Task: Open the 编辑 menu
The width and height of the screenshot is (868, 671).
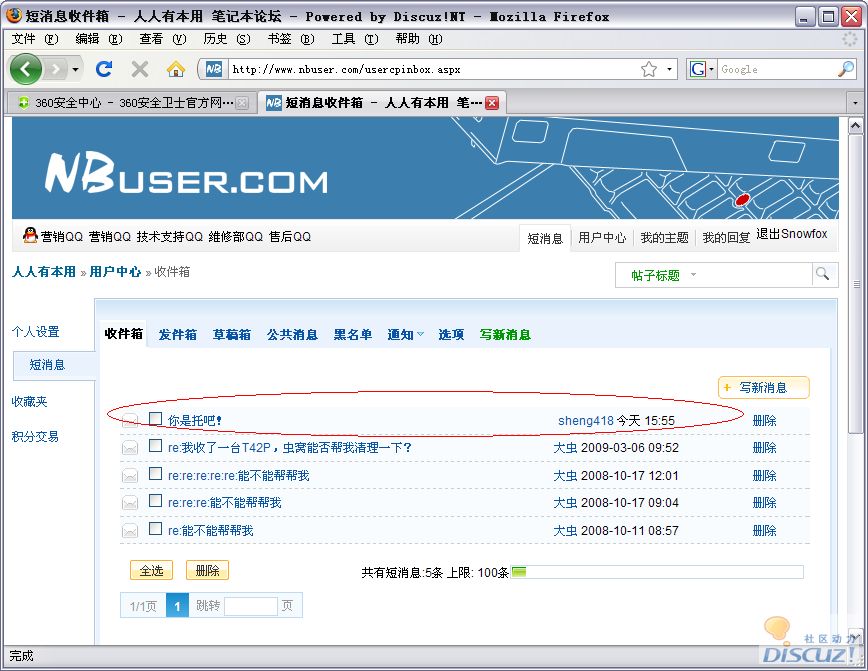Action: click(x=99, y=39)
